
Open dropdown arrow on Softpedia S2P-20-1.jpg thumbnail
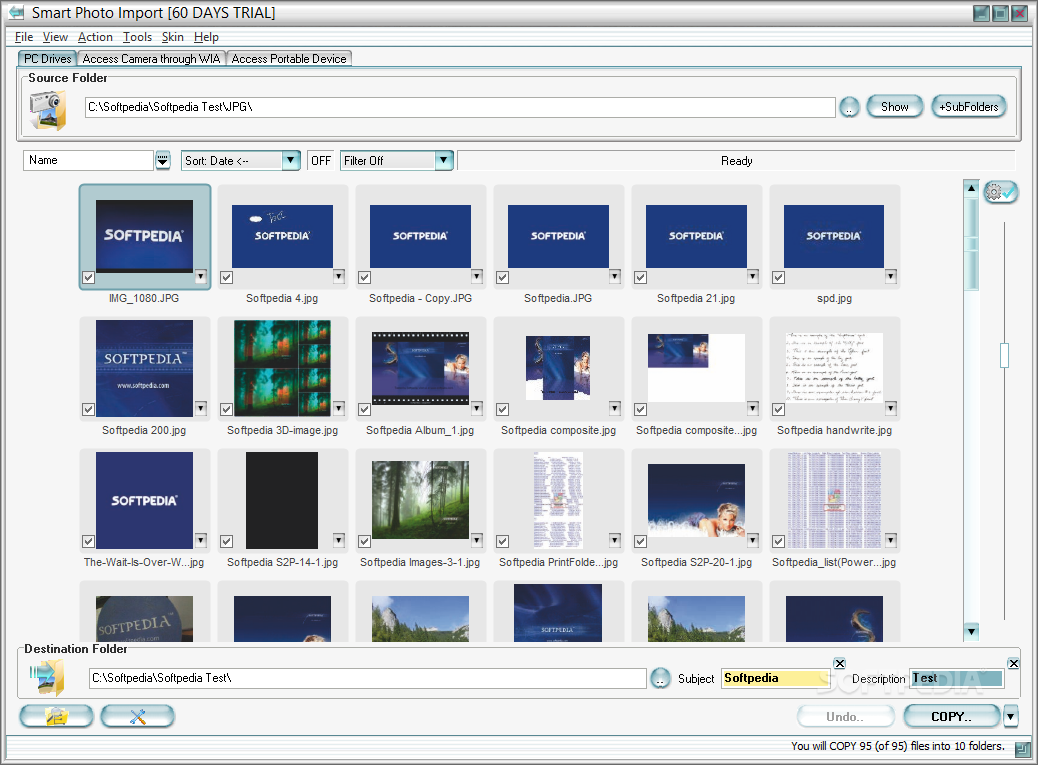(753, 540)
